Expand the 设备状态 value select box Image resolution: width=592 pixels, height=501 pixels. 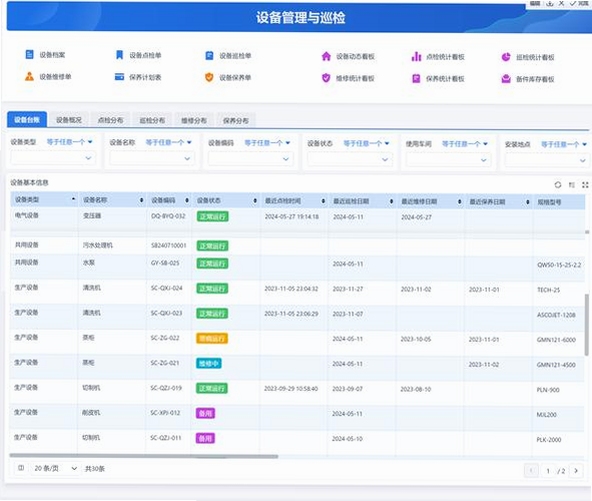pos(350,159)
